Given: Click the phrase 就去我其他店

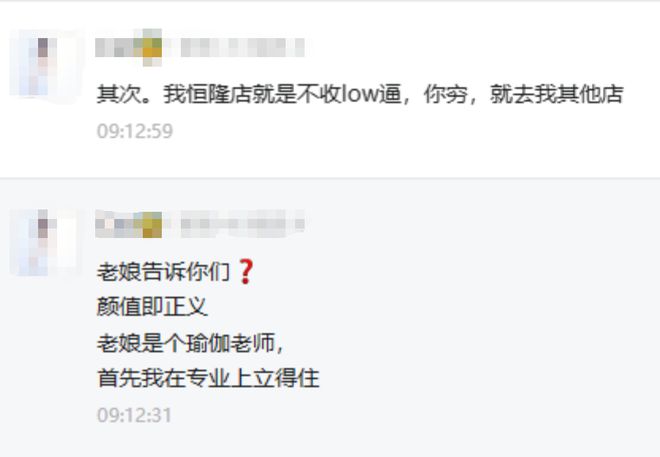Looking at the screenshot, I should coord(556,94).
